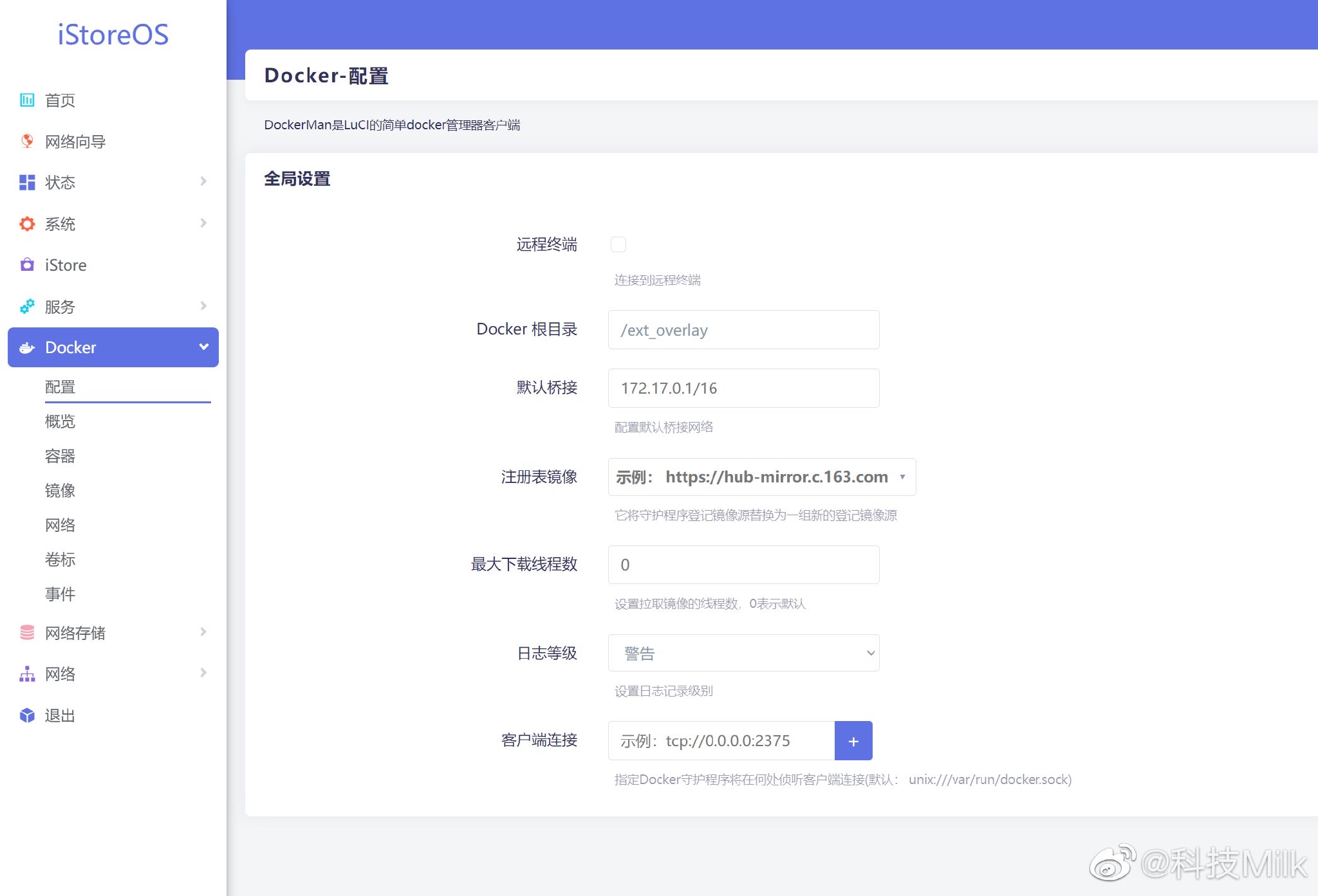
Task: Open iStore via its shopping bag icon
Action: coord(26,265)
